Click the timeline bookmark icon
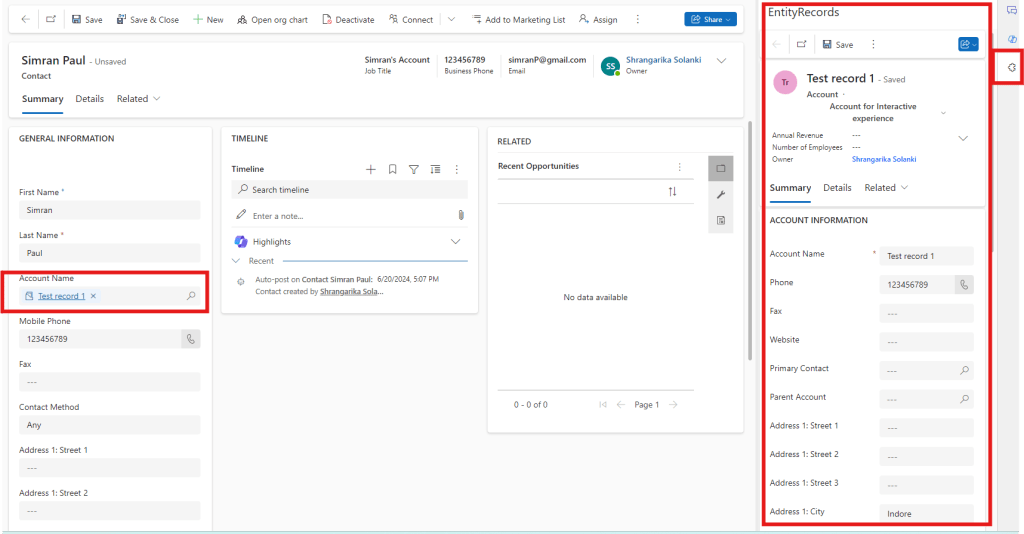 pos(392,169)
